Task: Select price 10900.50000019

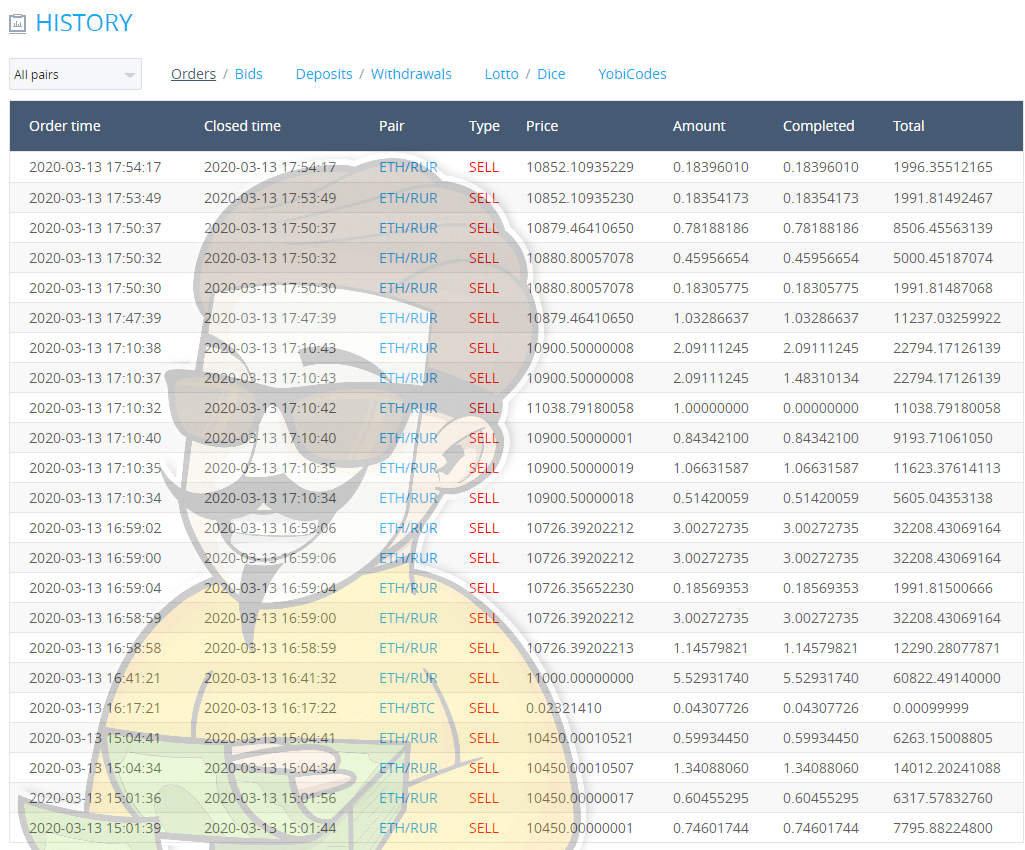Action: [580, 468]
